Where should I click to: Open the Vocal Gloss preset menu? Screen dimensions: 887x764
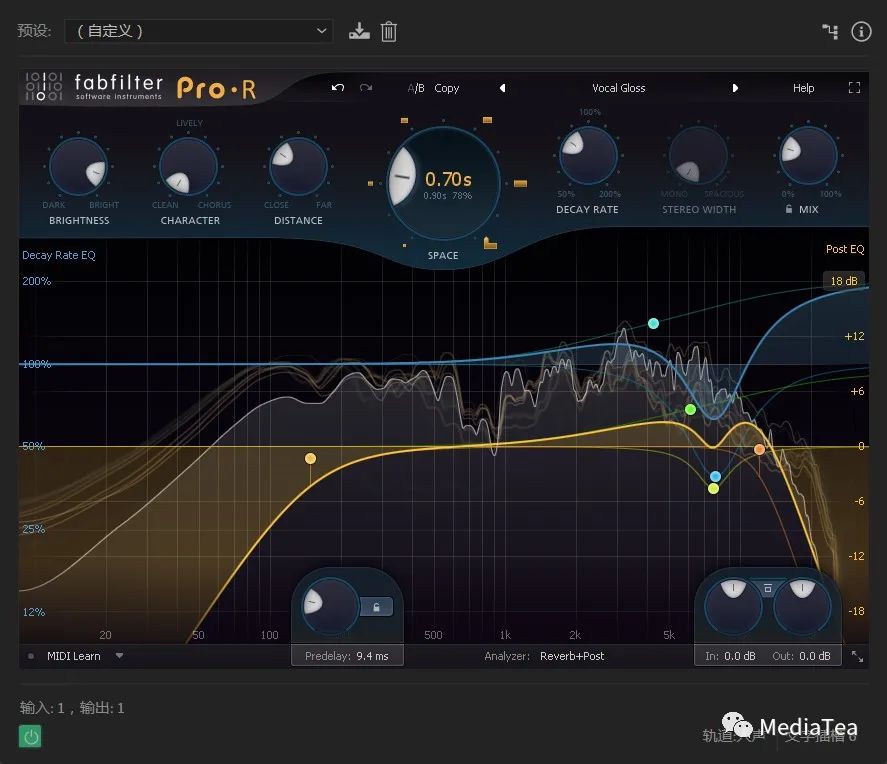click(618, 88)
